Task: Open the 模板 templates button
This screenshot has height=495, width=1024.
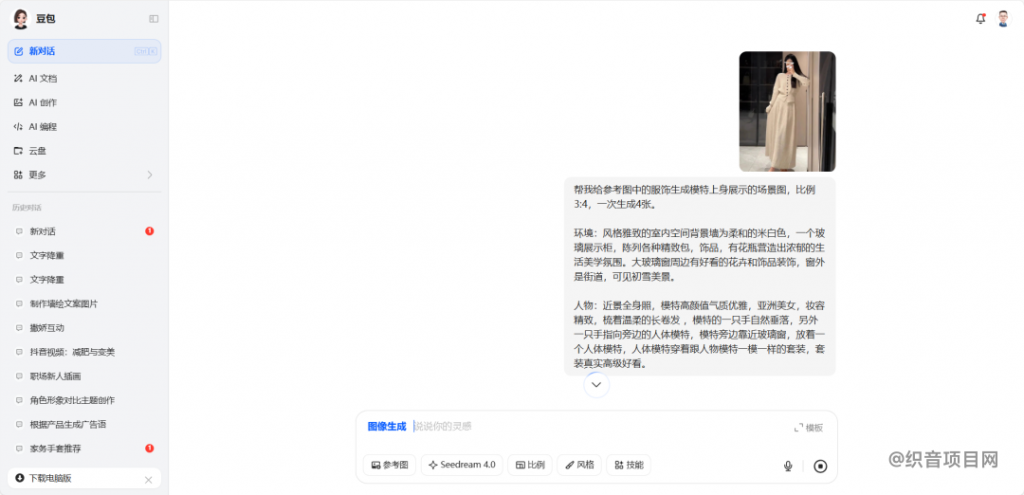Action: 808,428
